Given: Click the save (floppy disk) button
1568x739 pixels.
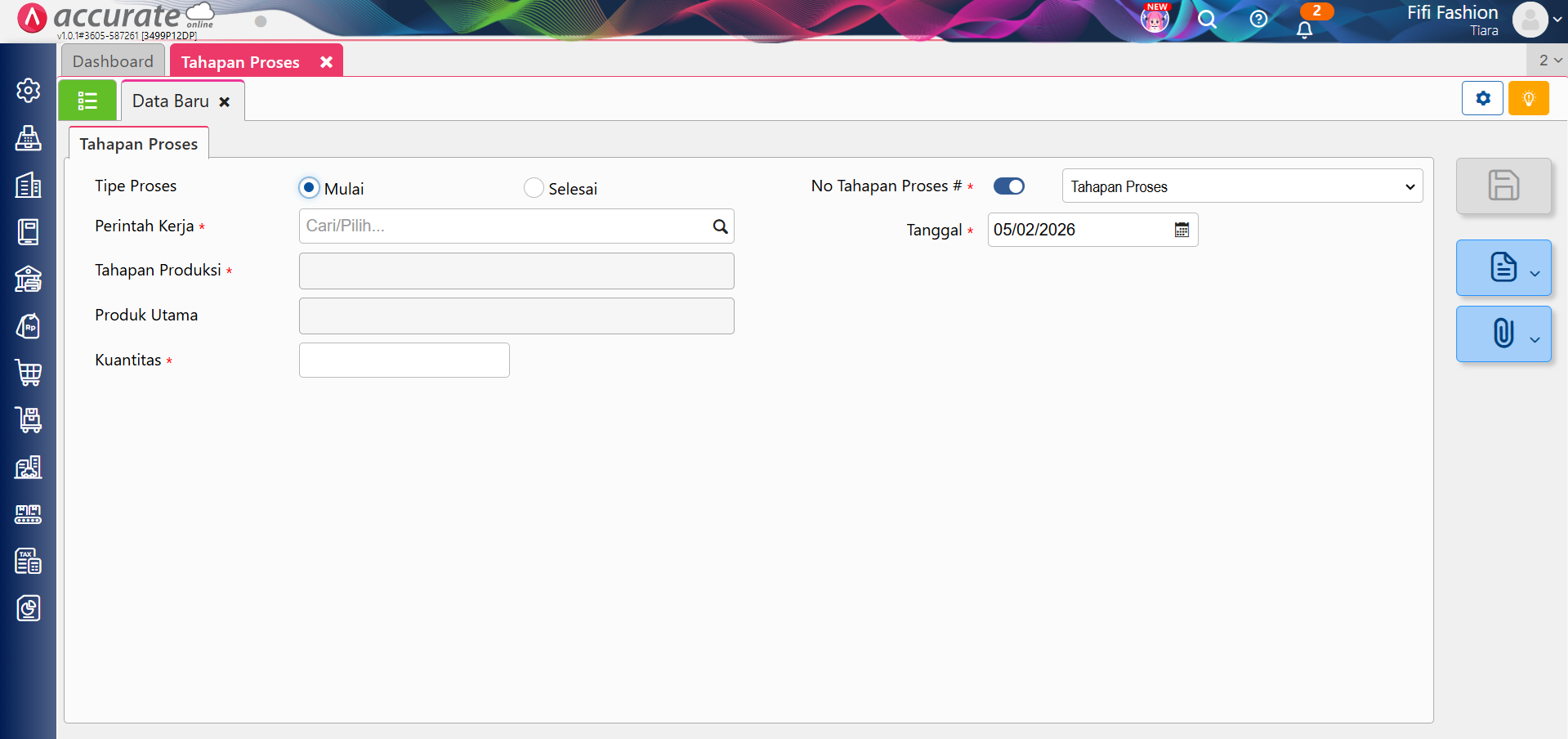Looking at the screenshot, I should [x=1503, y=186].
